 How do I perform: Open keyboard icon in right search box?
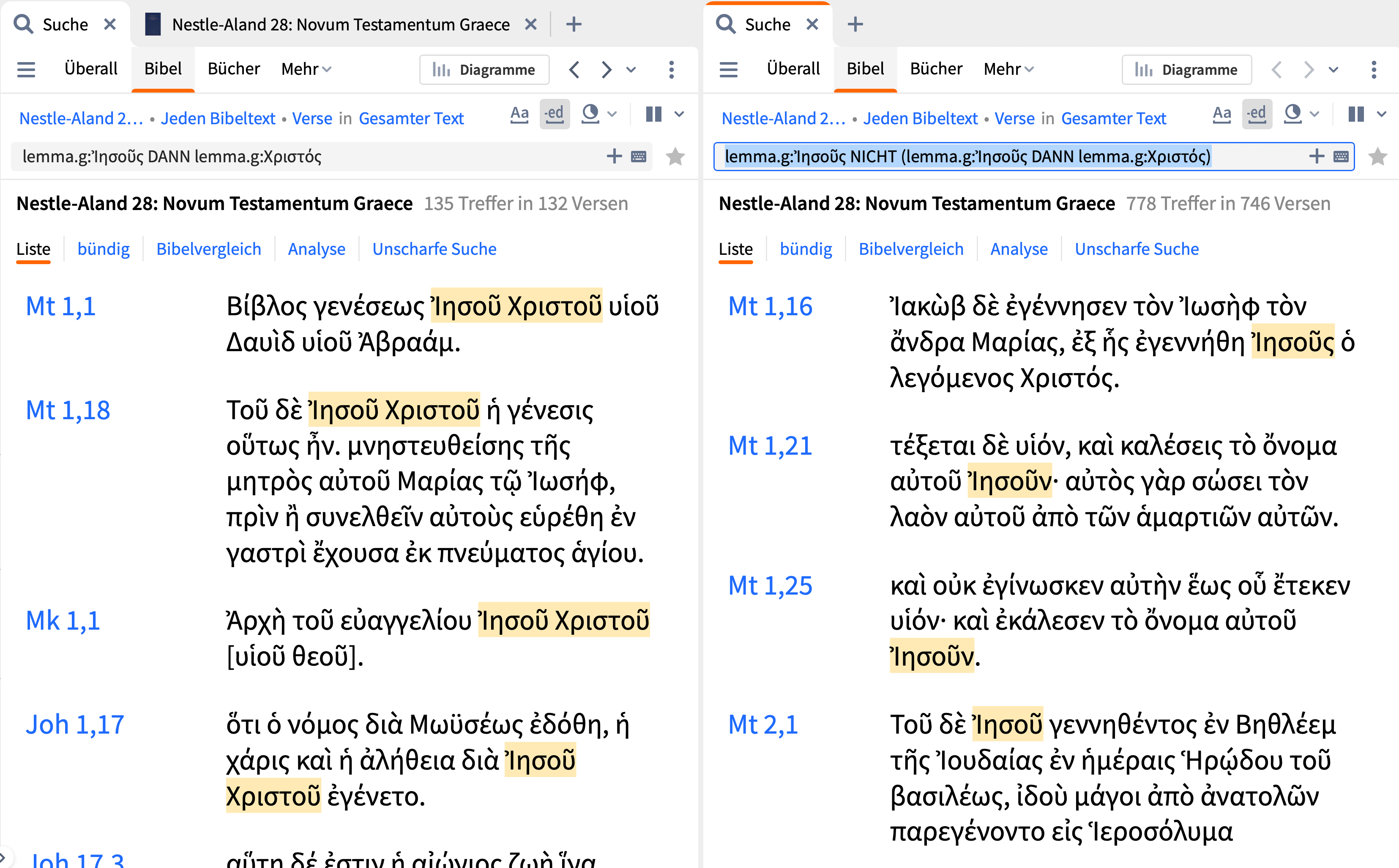(1341, 156)
